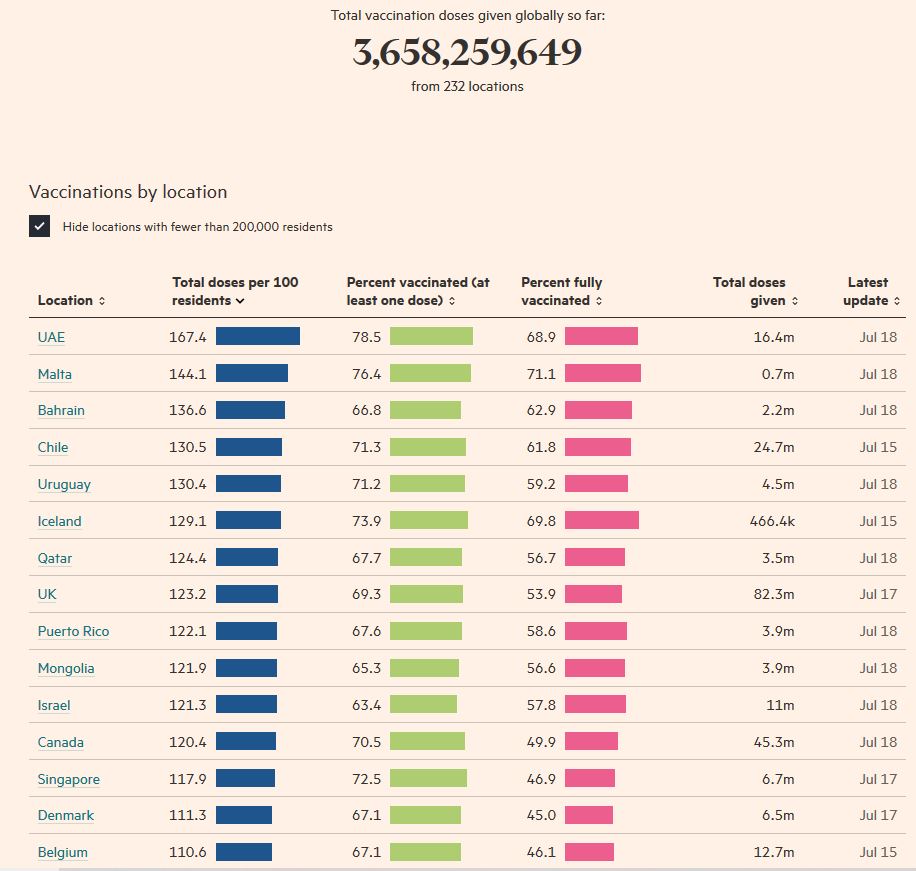
Task: Select the Bahrain link
Action: pos(61,410)
